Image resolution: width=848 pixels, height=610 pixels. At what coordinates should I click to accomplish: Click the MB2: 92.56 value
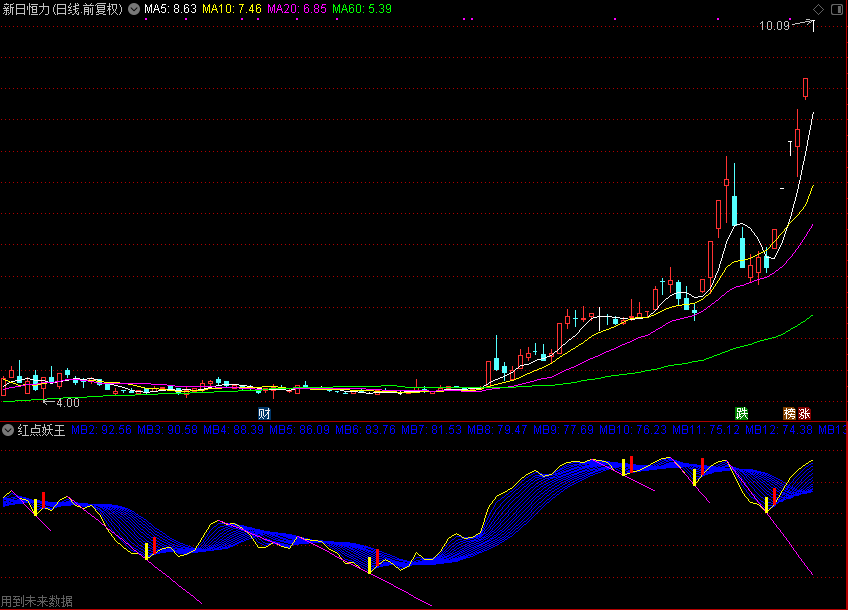(102, 430)
